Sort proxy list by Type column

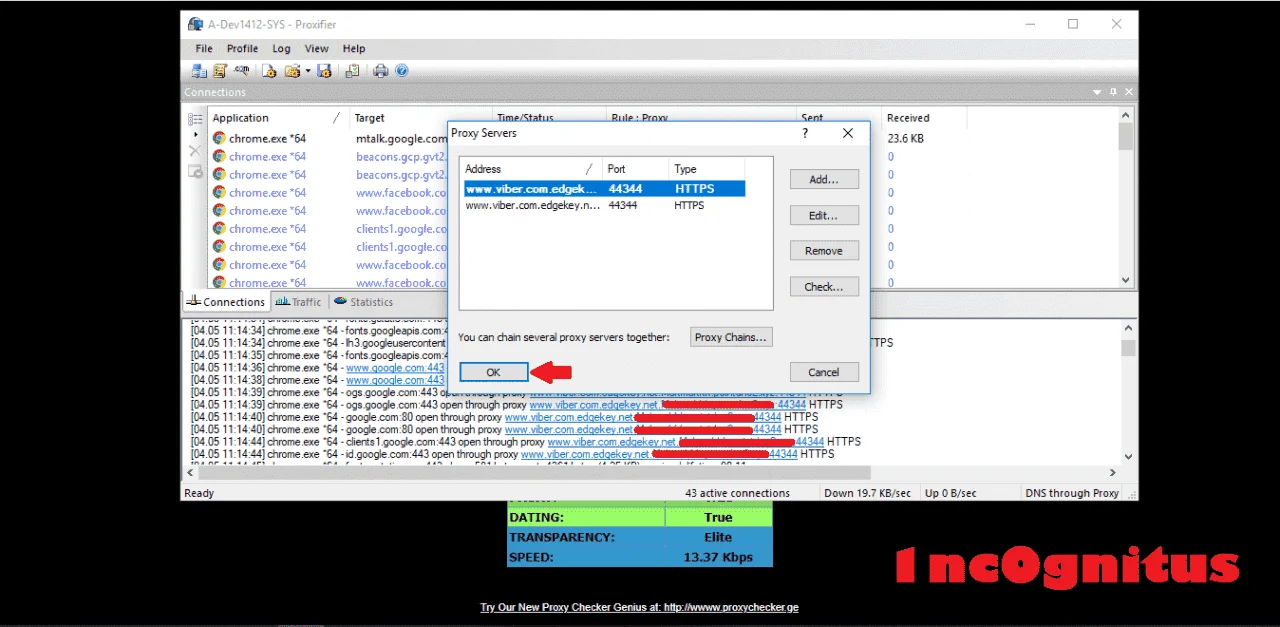pos(706,169)
